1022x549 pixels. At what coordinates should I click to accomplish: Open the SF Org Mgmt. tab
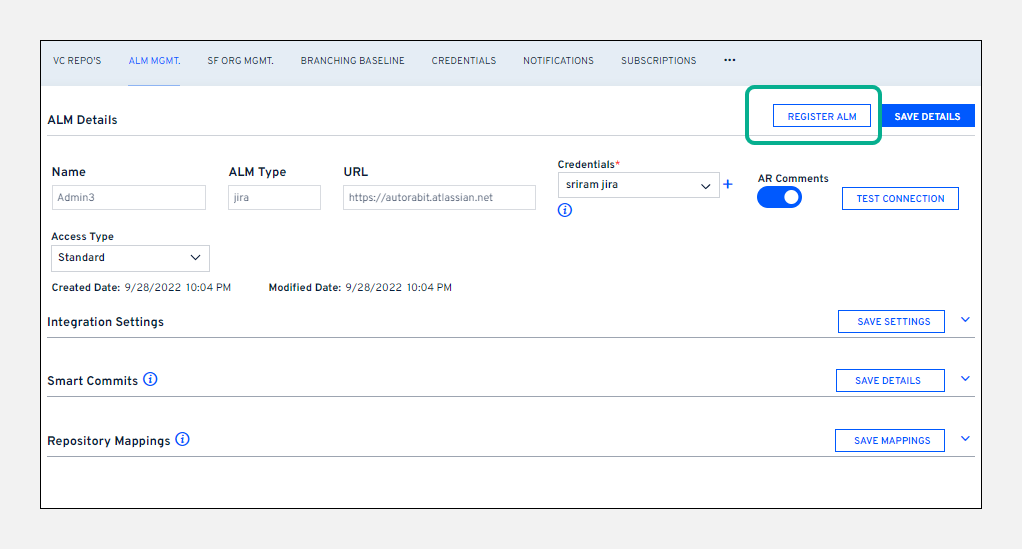[240, 61]
